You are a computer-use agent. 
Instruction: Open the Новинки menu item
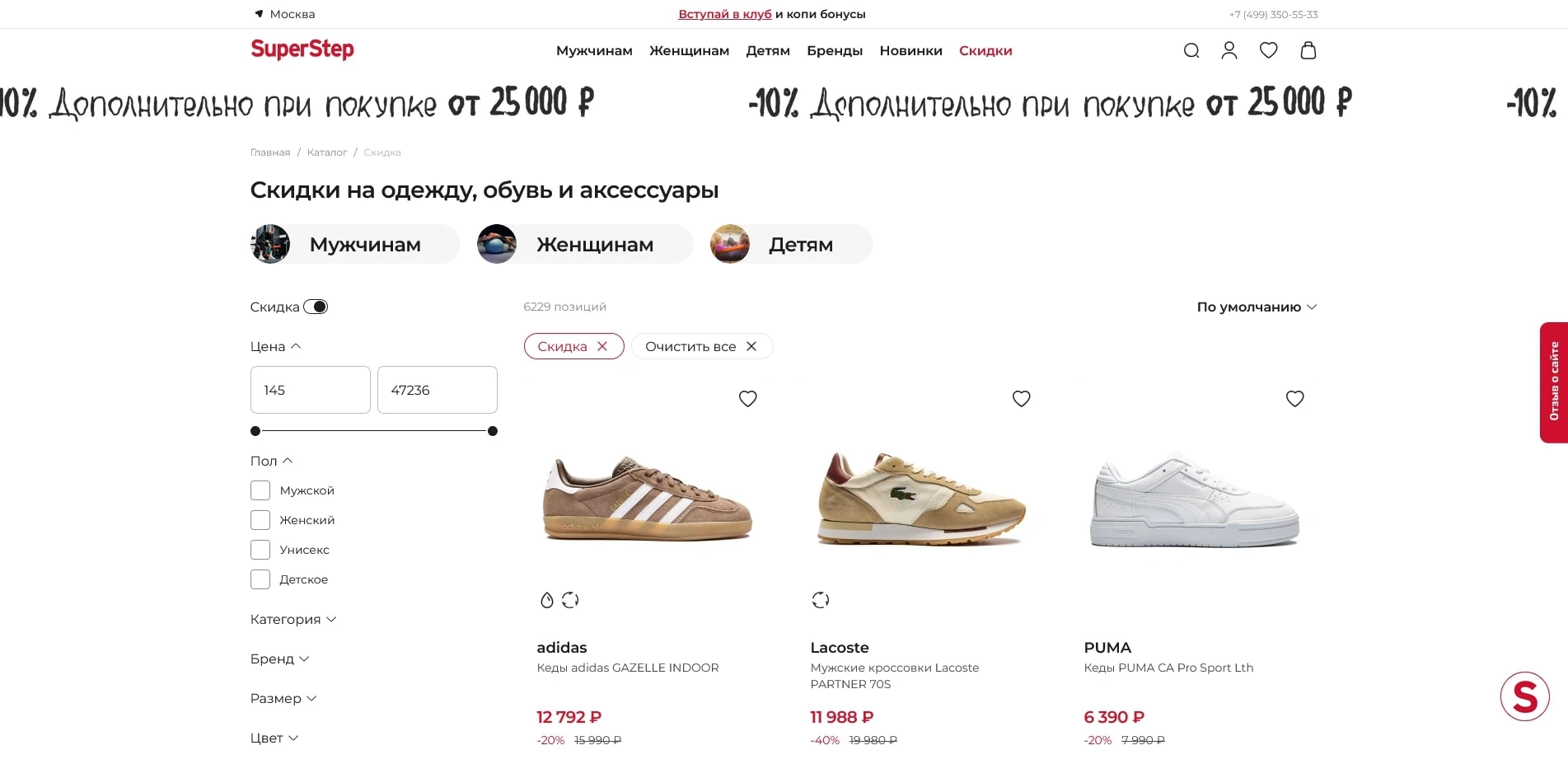(911, 50)
